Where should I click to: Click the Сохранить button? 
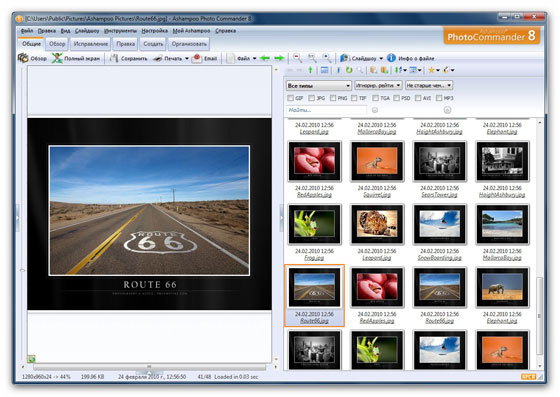[x=129, y=58]
